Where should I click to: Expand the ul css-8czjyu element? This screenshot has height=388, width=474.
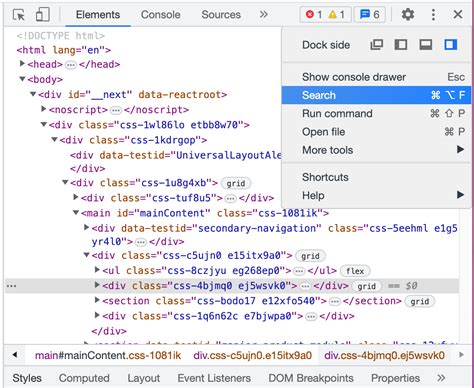[97, 269]
